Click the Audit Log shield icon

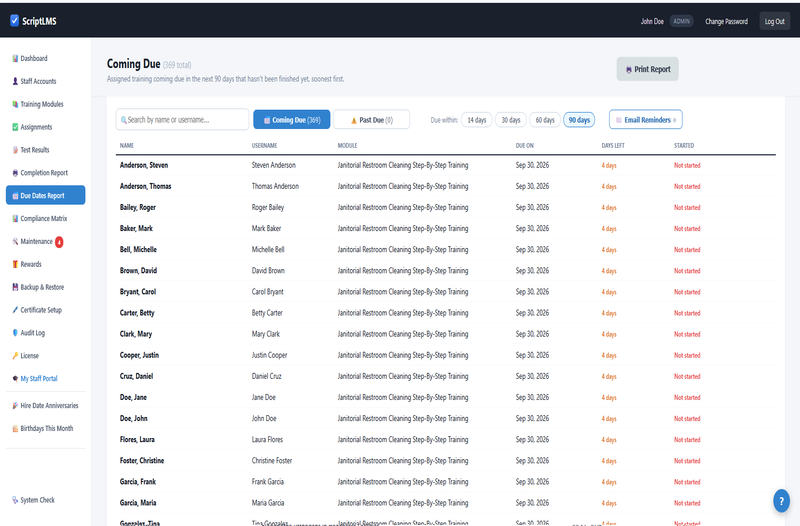pos(15,333)
